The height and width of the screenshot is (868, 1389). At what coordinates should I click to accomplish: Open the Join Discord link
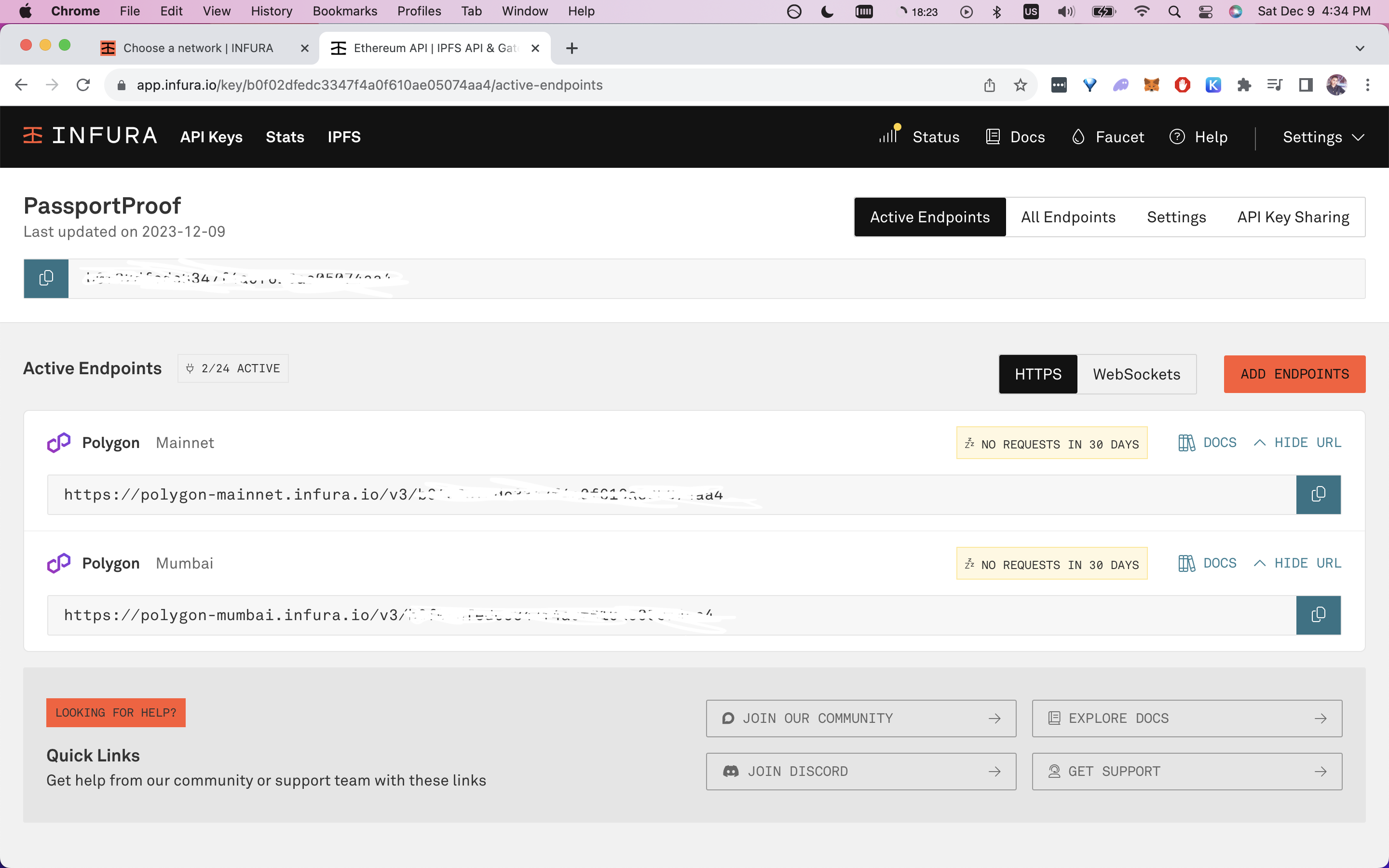pyautogui.click(x=860, y=771)
